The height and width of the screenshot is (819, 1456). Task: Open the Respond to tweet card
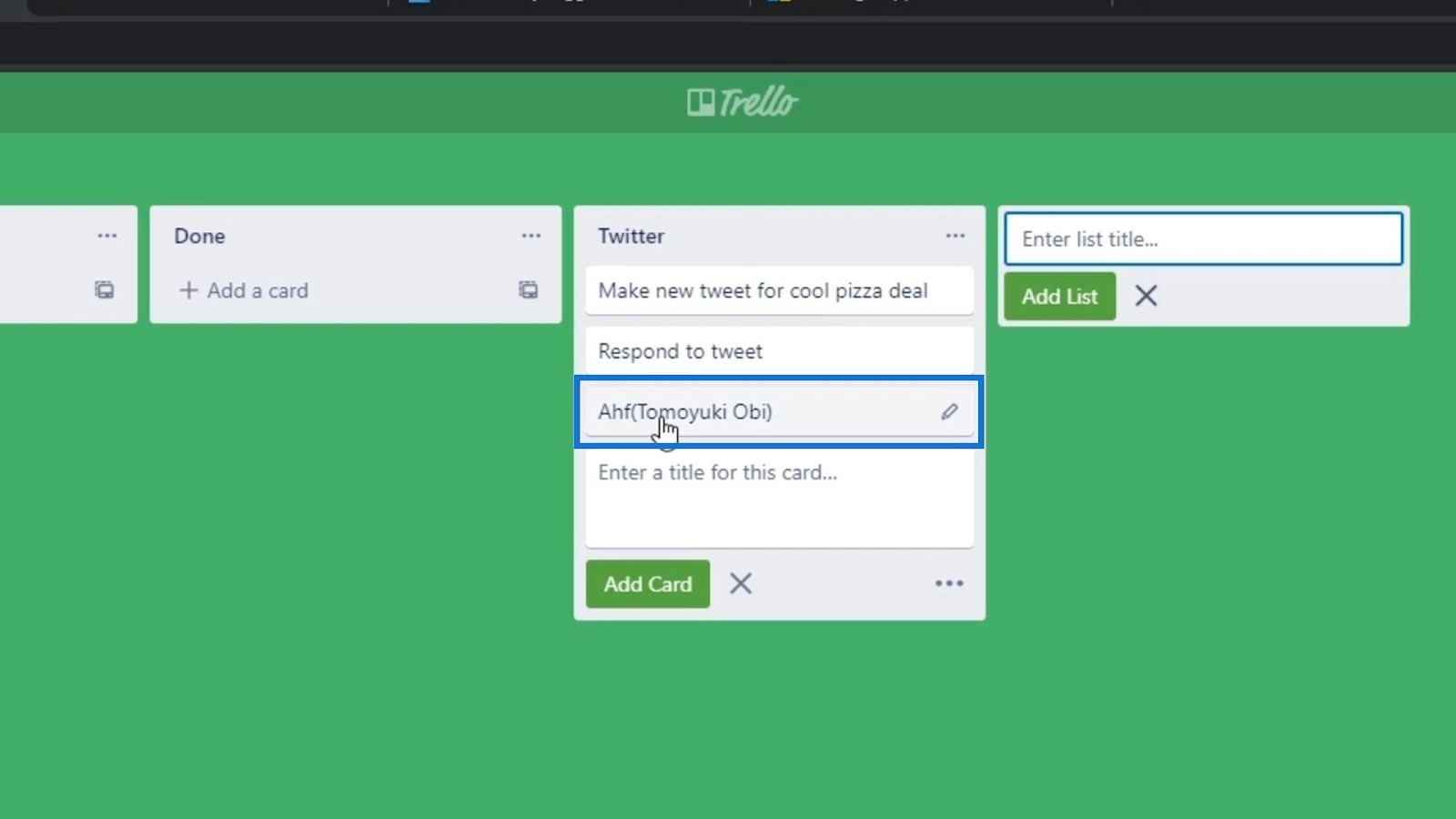(x=780, y=350)
